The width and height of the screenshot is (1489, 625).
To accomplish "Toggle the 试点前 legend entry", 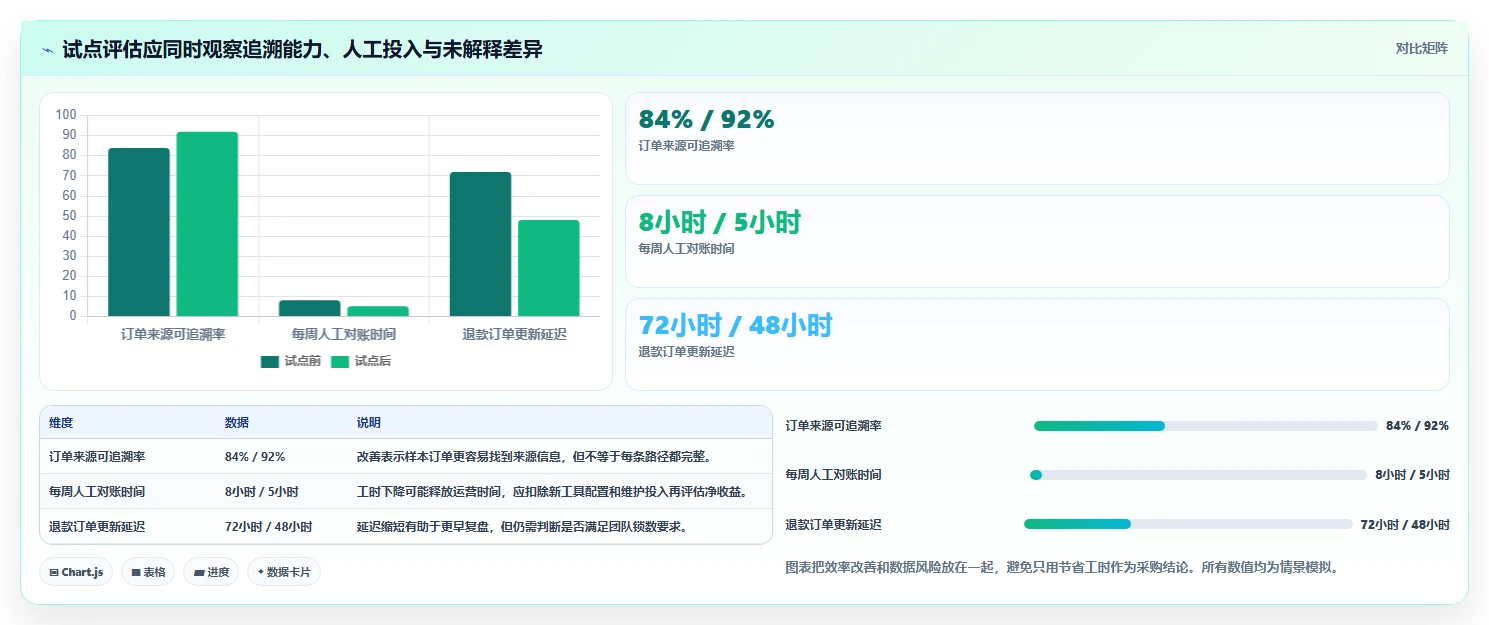I will coord(290,361).
